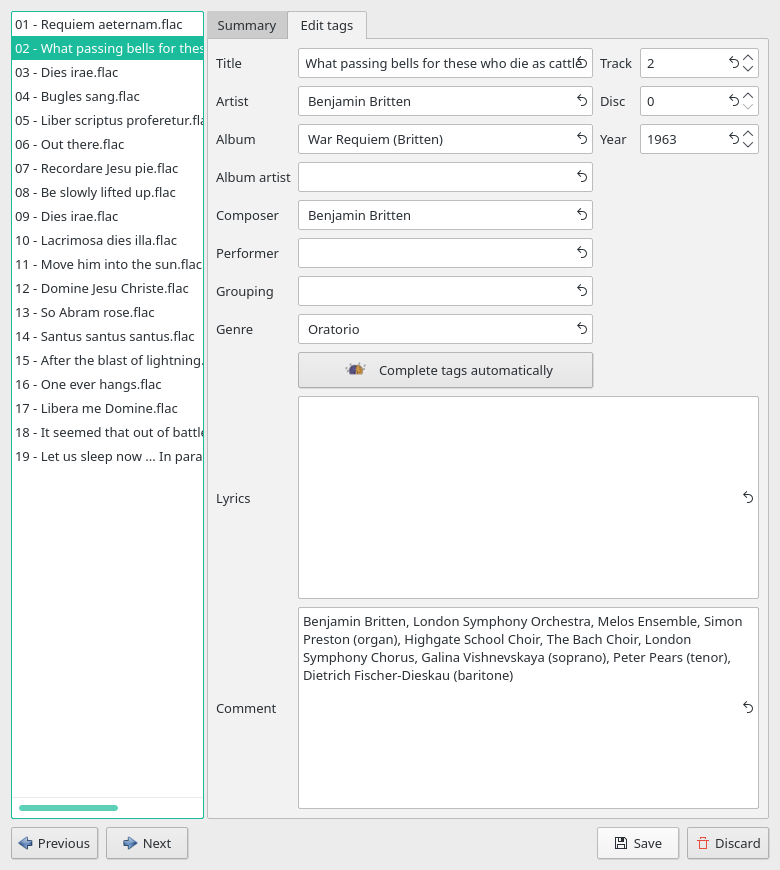The width and height of the screenshot is (780, 870).
Task: Click the reset arrow in the Artist field
Action: pos(582,101)
